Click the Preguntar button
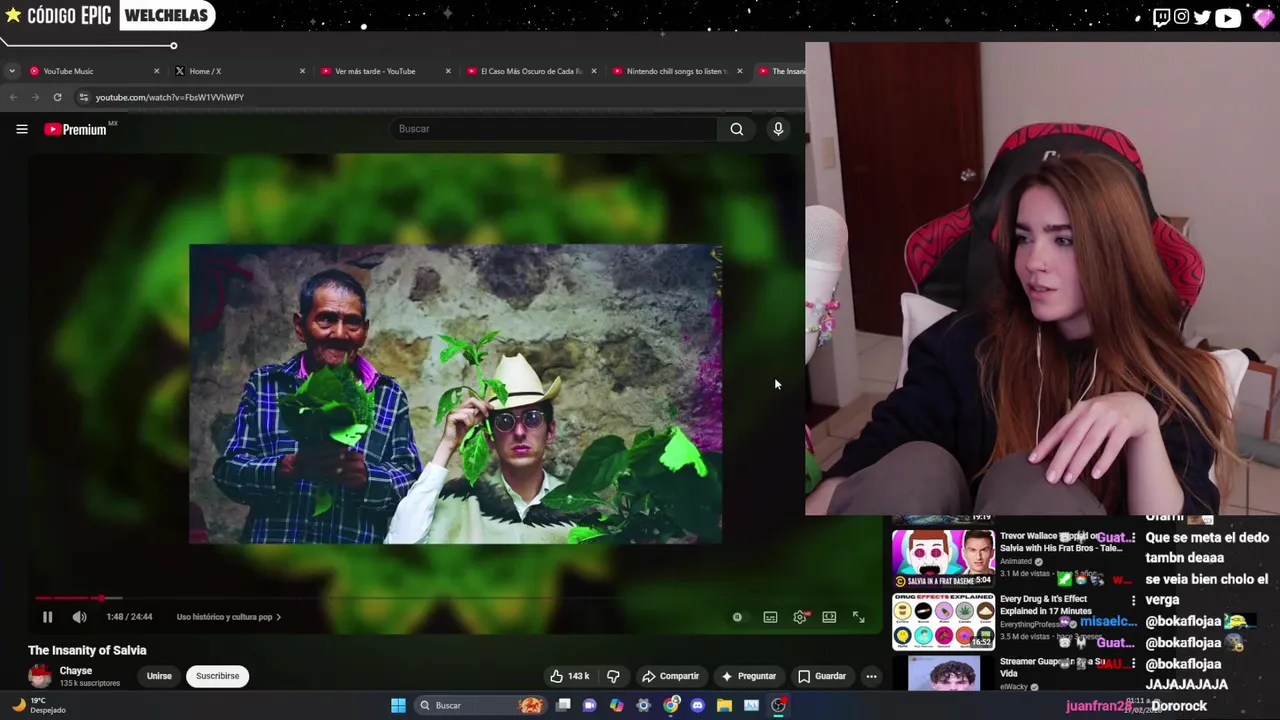The width and height of the screenshot is (1280, 720). 748,676
